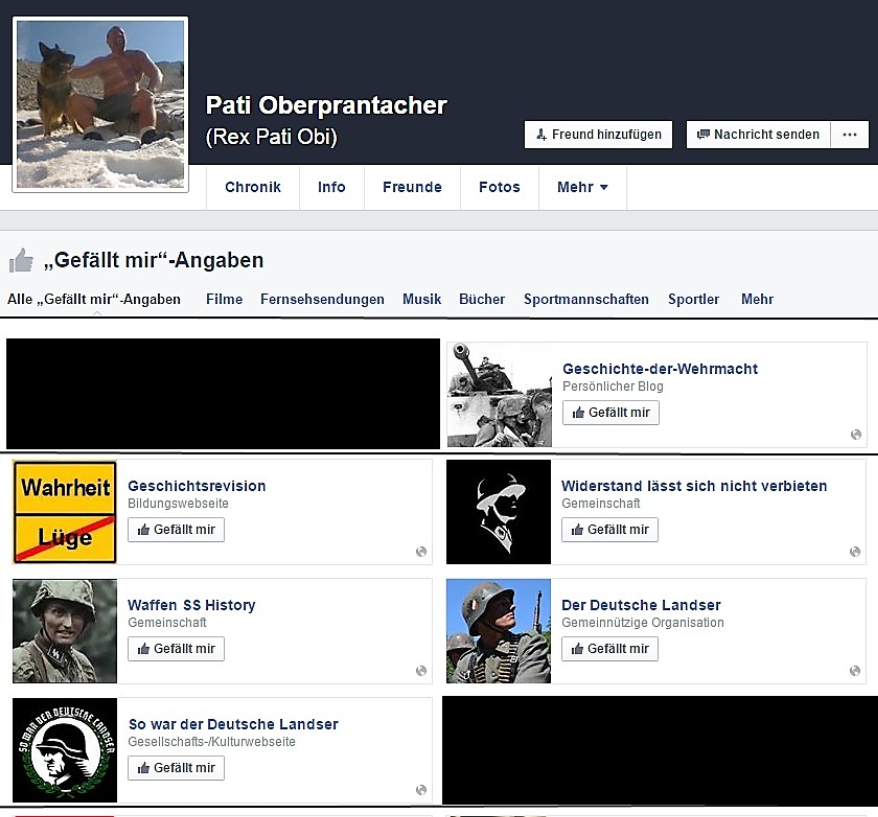This screenshot has height=817, width=878.
Task: Open Mehr in the likes category bar
Action: [757, 300]
